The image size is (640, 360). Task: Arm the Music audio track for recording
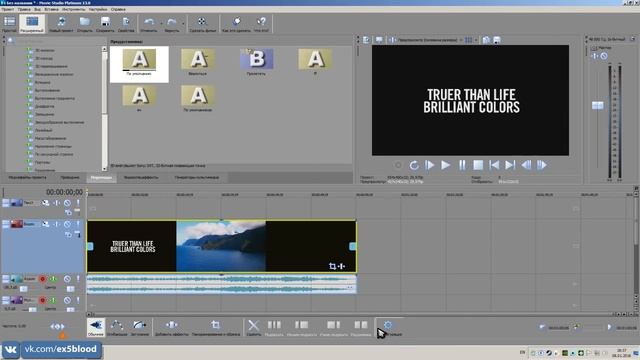(42, 300)
